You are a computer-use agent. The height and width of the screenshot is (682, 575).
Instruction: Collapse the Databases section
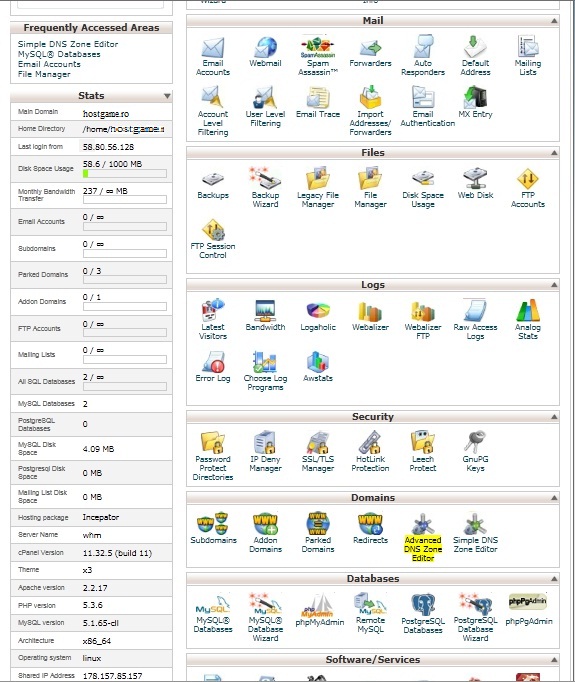tap(554, 579)
